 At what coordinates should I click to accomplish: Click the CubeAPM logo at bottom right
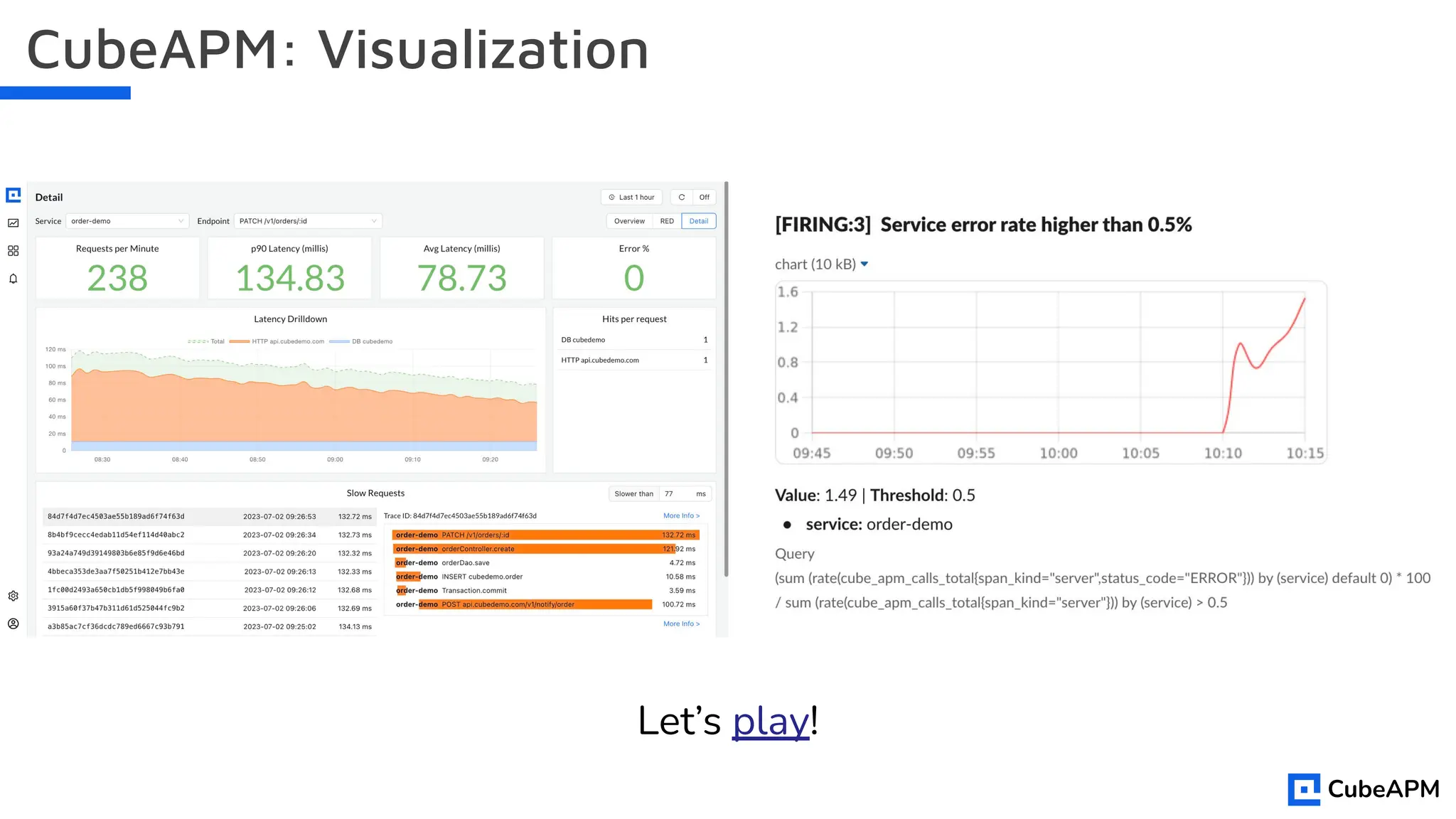[x=1363, y=789]
